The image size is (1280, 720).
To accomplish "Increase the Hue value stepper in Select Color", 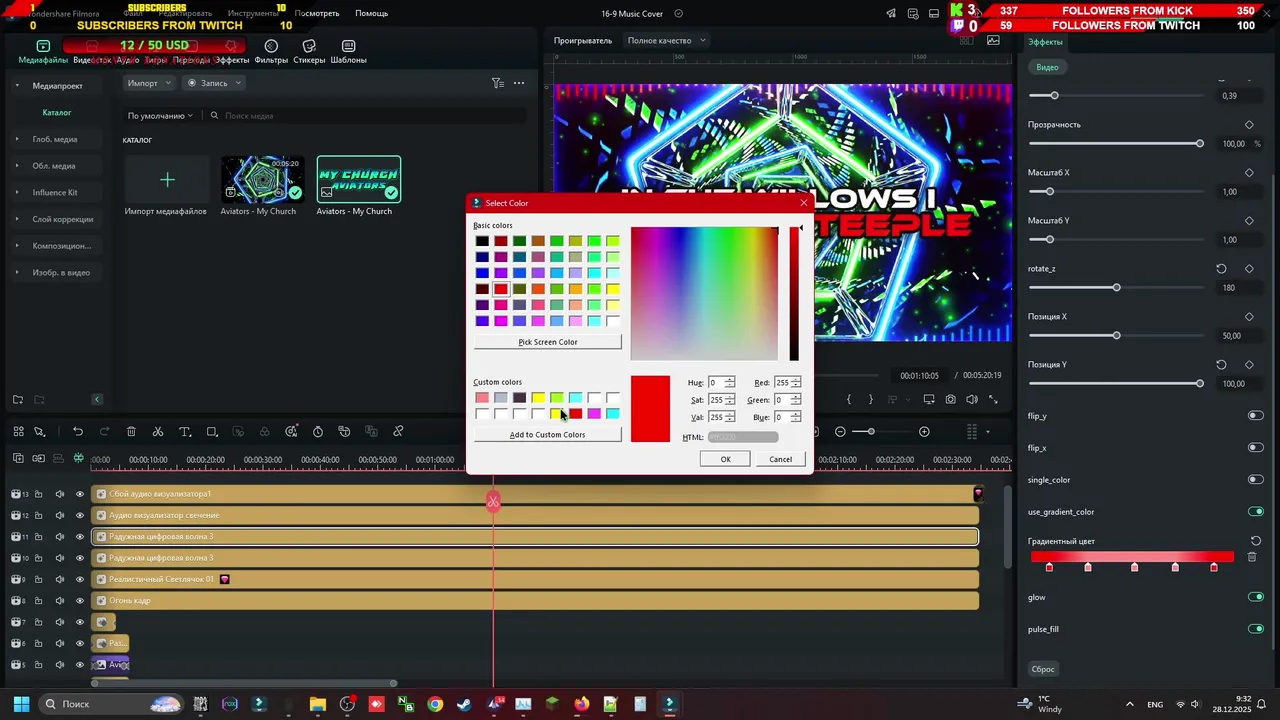I will 730,380.
